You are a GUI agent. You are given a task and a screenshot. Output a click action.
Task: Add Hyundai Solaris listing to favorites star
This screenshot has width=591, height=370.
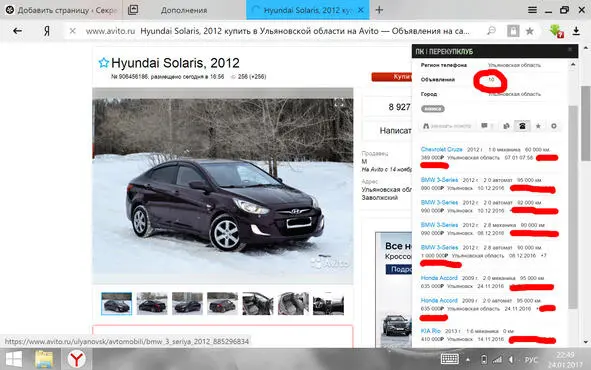click(103, 63)
